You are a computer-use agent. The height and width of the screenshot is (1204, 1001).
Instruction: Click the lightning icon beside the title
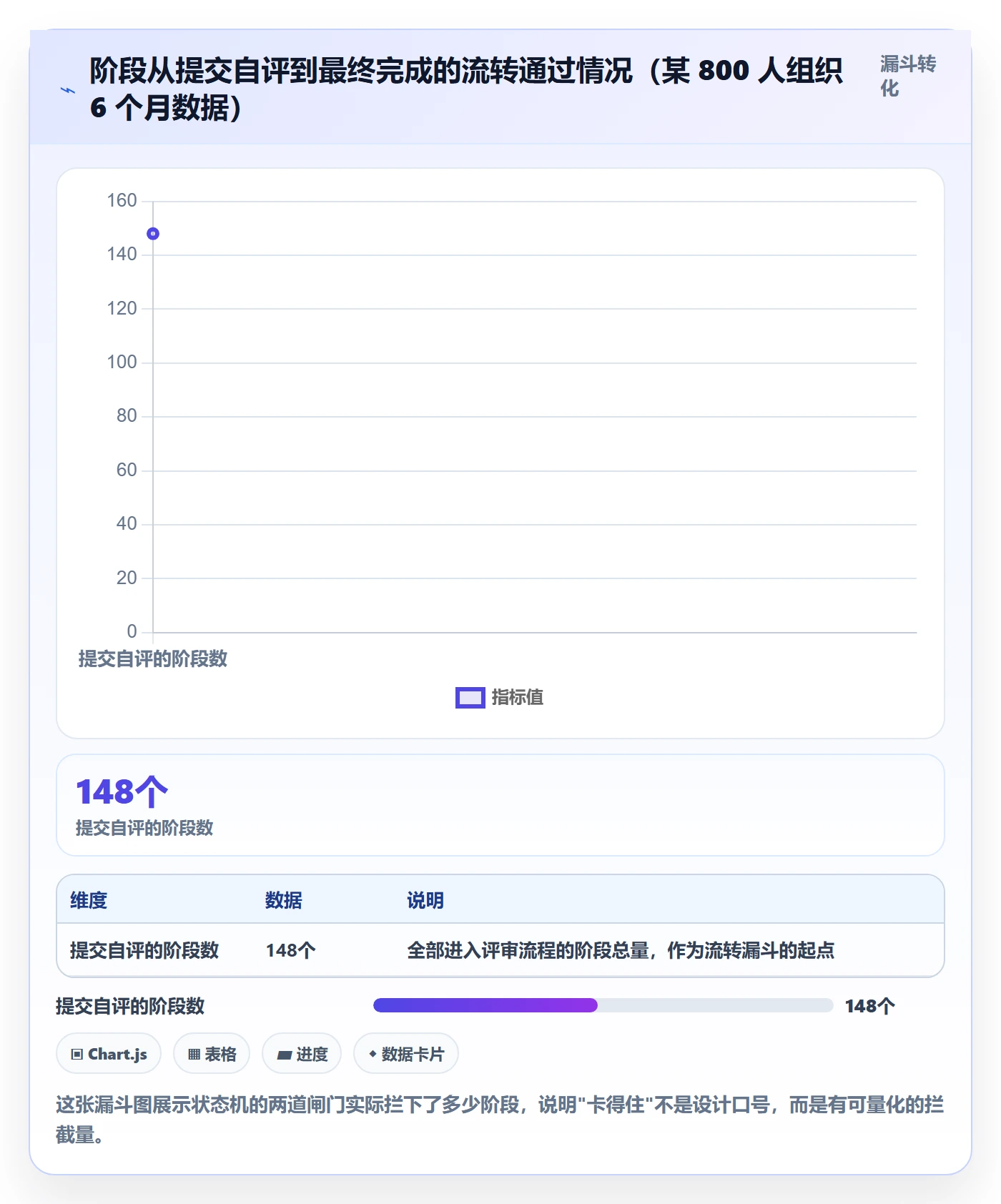[68, 90]
